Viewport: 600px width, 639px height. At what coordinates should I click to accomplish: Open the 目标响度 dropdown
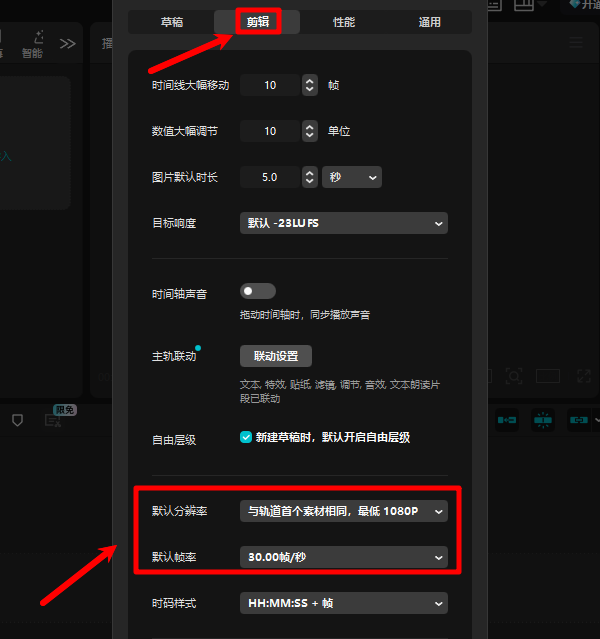(343, 224)
